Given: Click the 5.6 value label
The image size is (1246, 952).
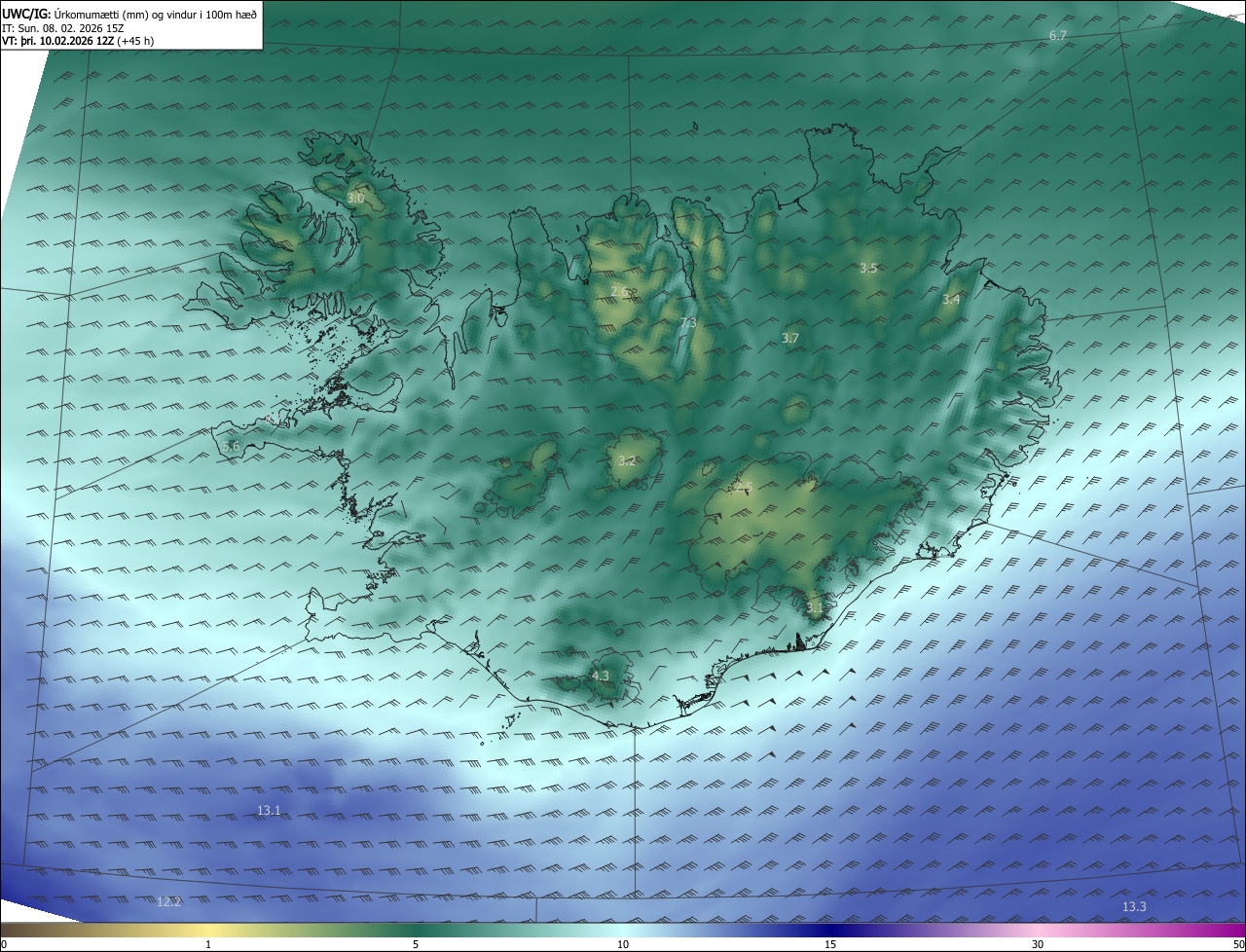Looking at the screenshot, I should pyautogui.click(x=231, y=445).
